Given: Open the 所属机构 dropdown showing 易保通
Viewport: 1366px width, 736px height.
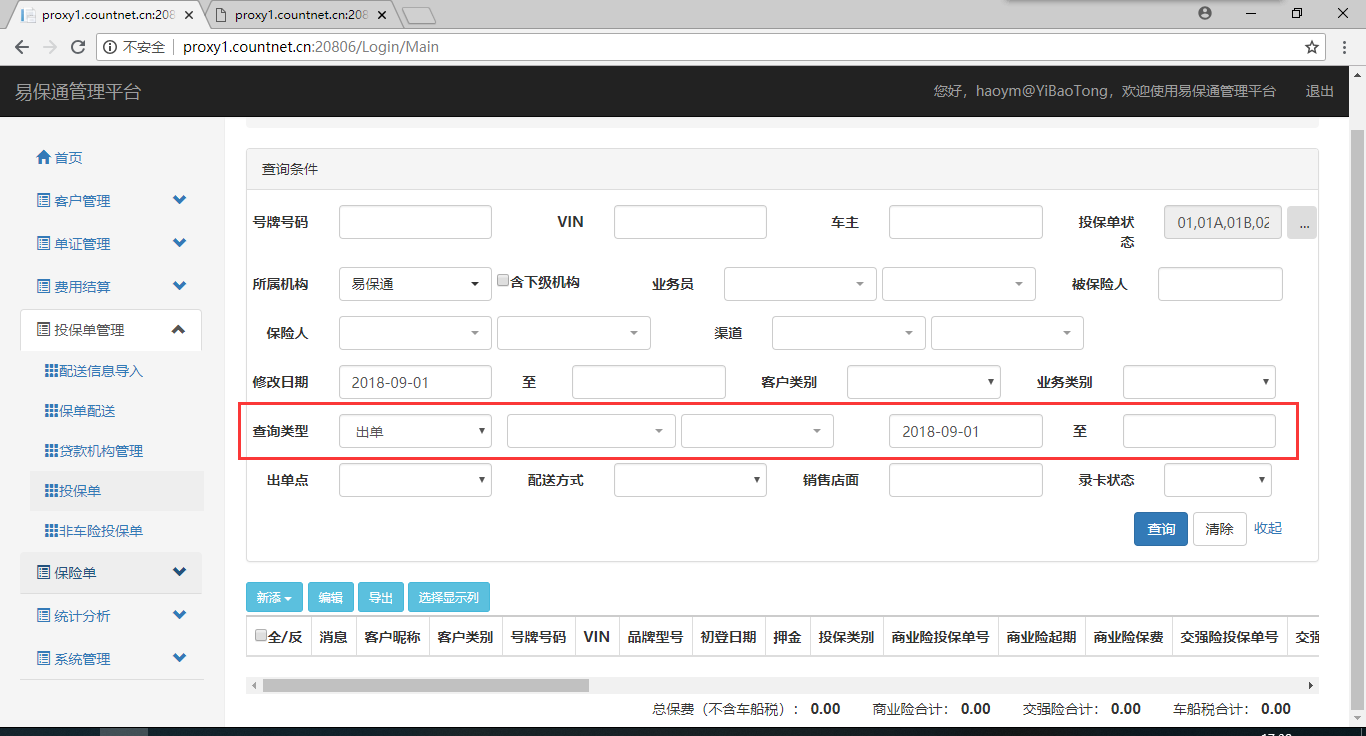Looking at the screenshot, I should [x=415, y=284].
